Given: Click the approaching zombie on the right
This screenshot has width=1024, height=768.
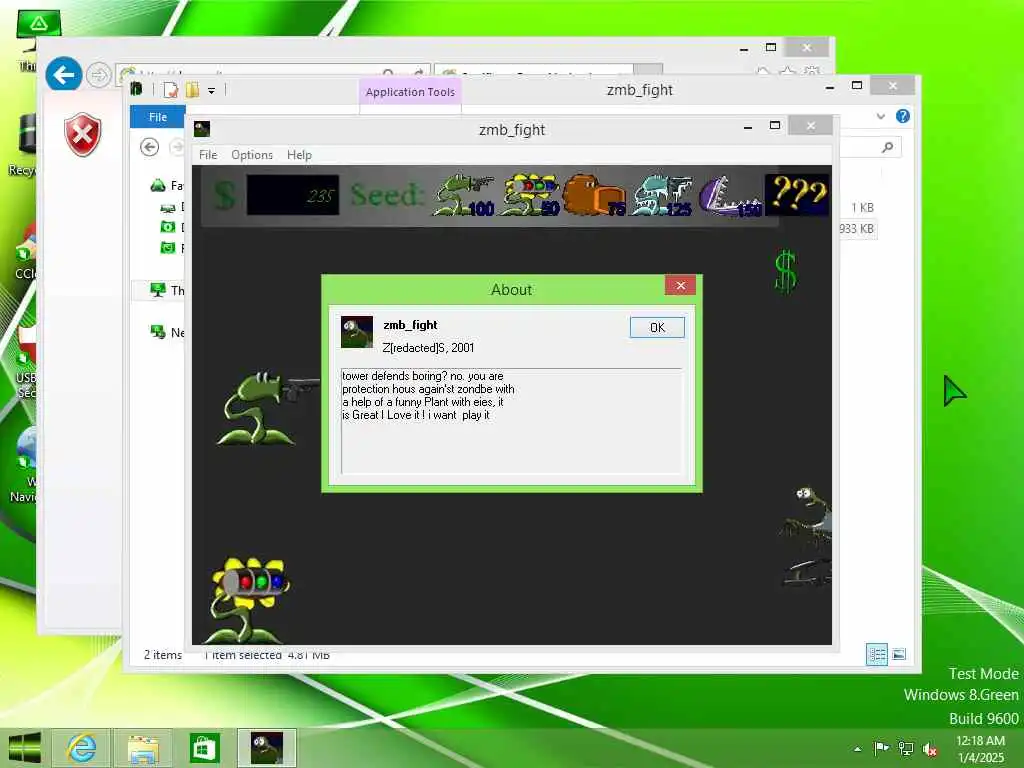Looking at the screenshot, I should pos(807,536).
